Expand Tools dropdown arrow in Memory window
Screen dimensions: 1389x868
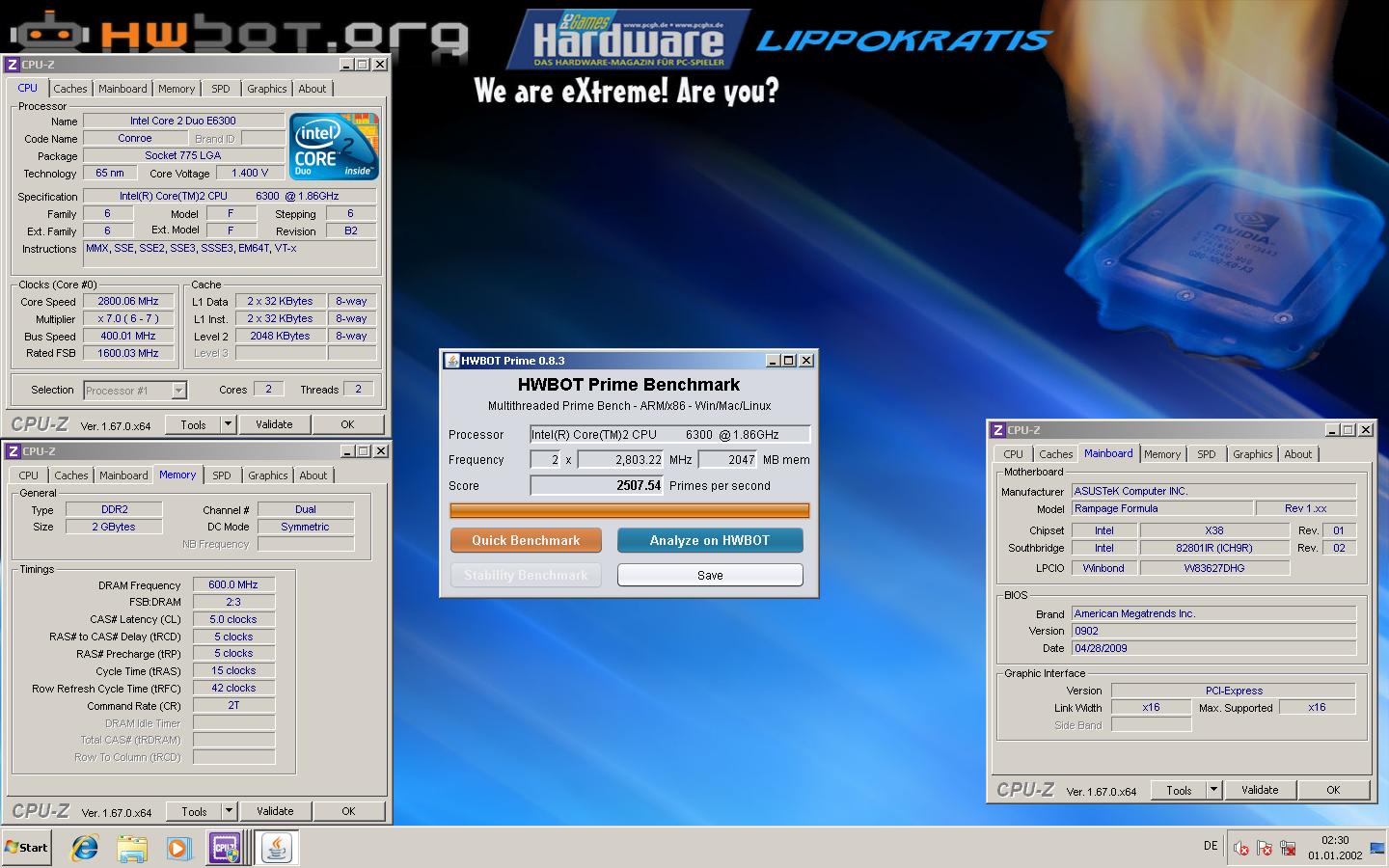[x=229, y=811]
